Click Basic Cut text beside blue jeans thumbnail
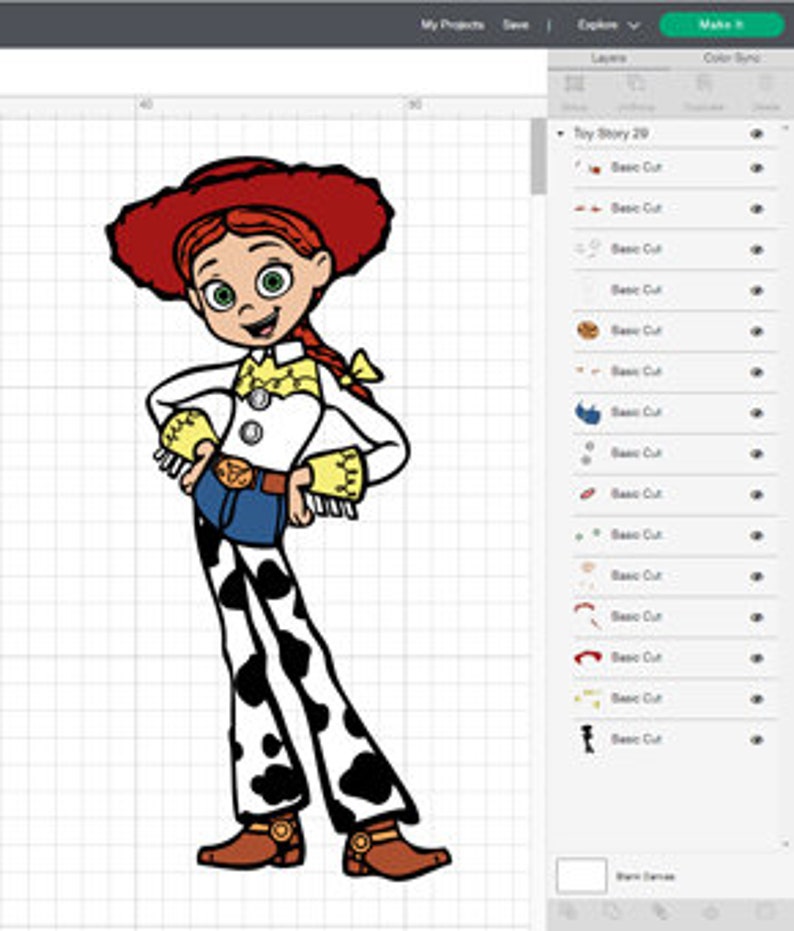This screenshot has width=794, height=931. pos(636,412)
